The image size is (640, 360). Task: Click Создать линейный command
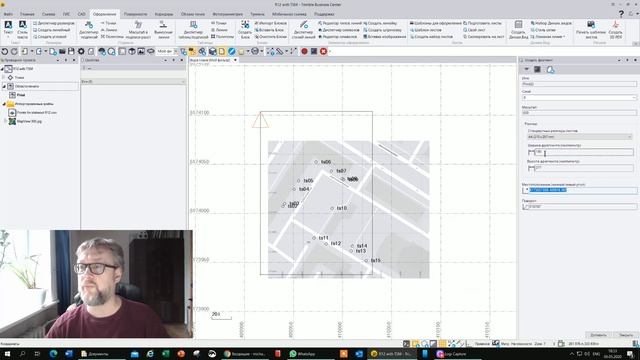pos(51,30)
